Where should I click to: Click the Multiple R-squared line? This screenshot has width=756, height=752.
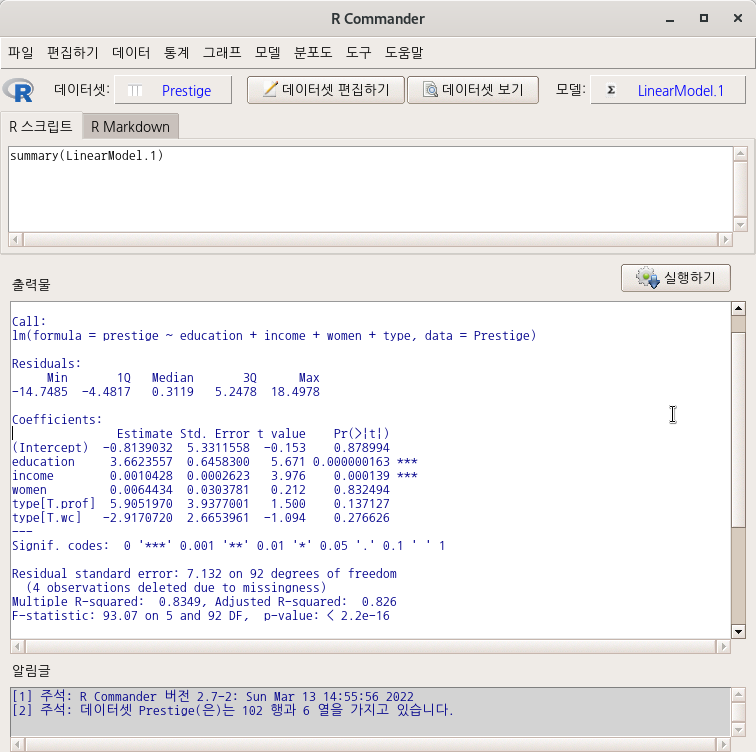(204, 602)
